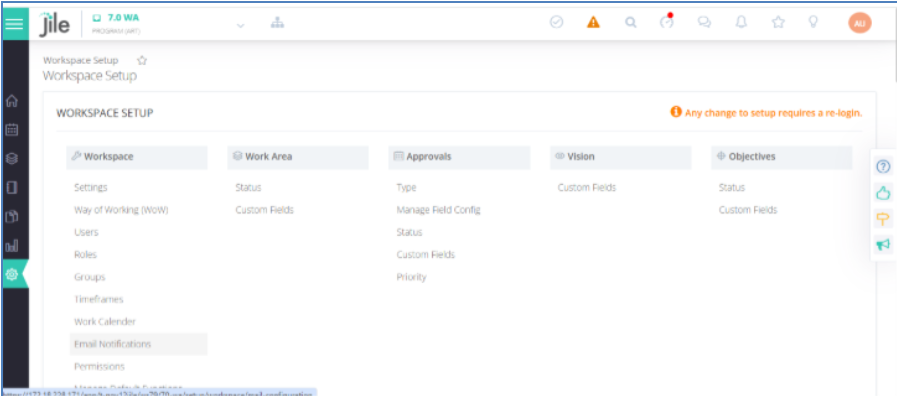Go to Home in left sidebar
The image size is (897, 396).
coord(11,101)
